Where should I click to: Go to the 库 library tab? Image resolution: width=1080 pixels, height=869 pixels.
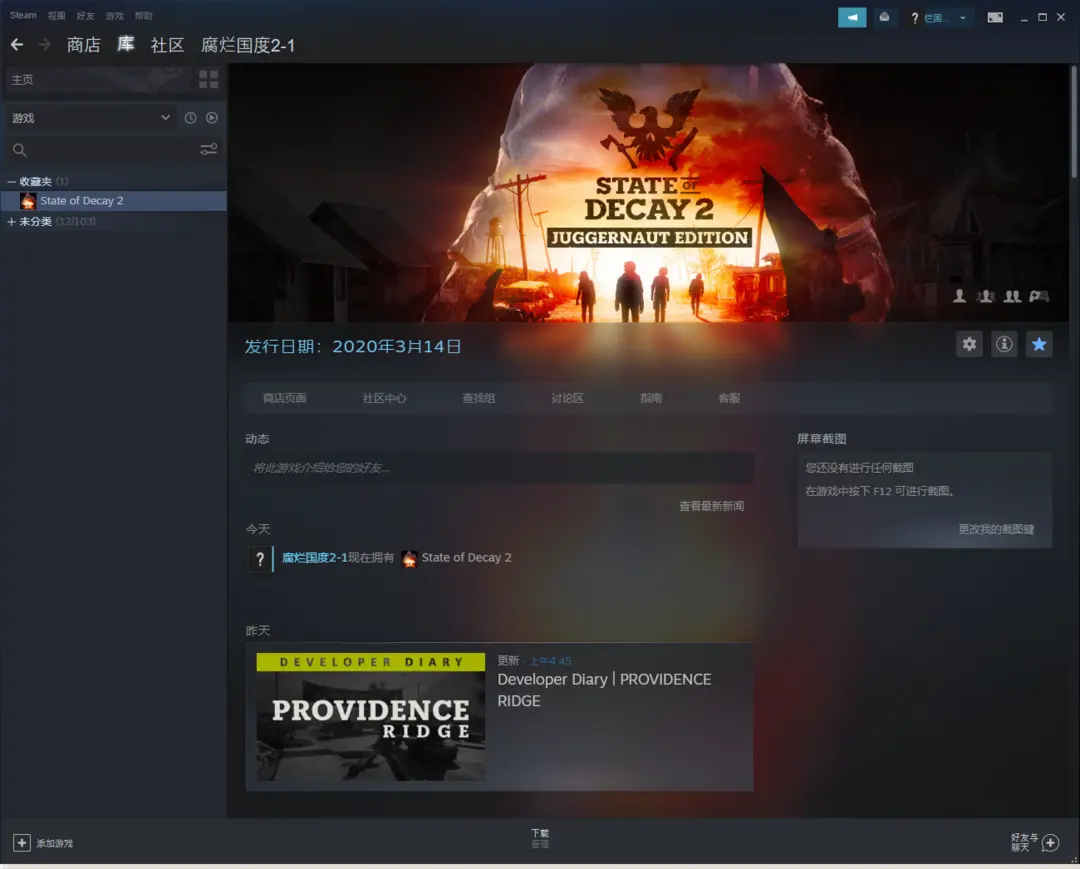[125, 45]
